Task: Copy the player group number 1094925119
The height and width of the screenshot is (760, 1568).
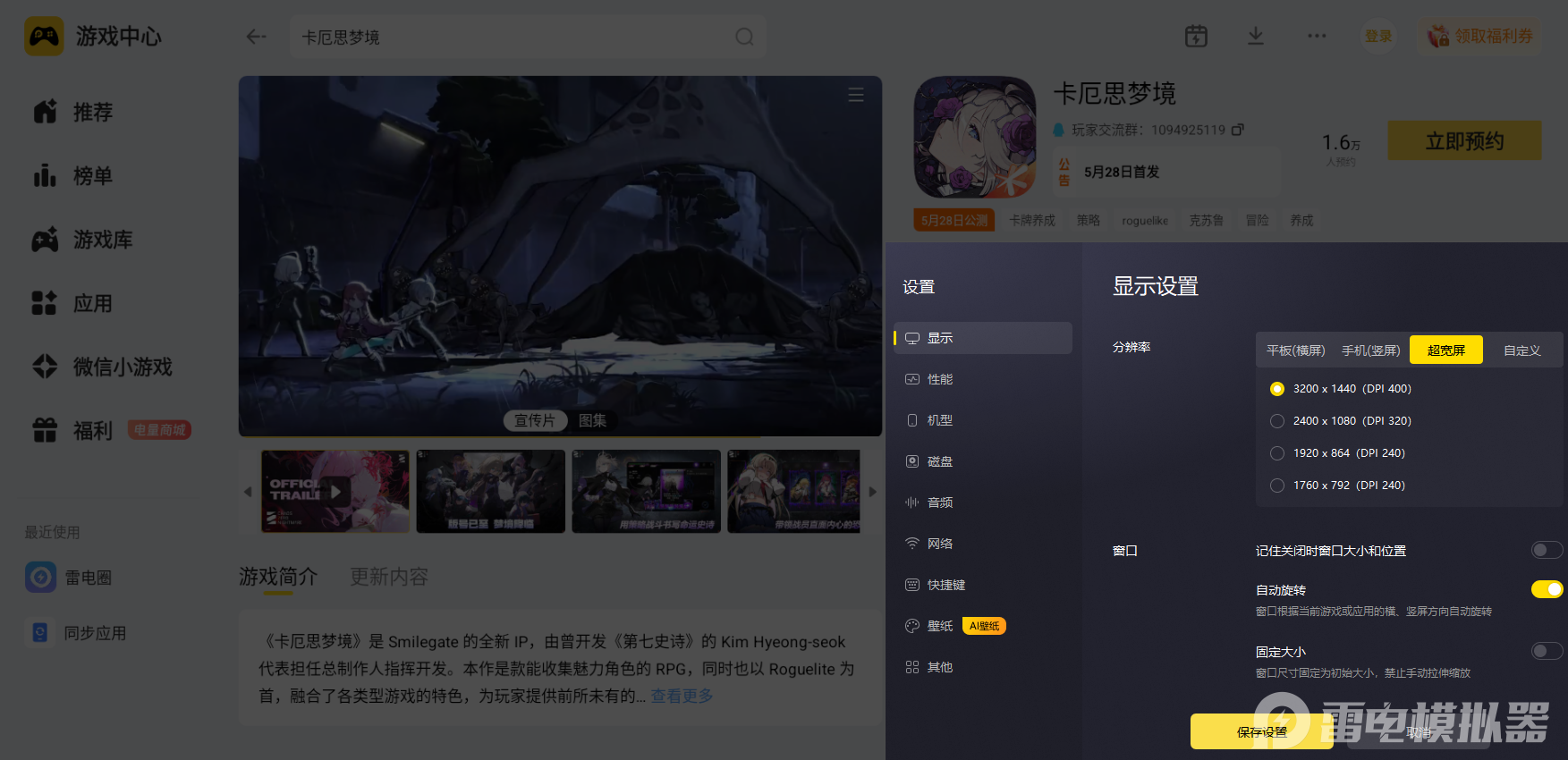Action: 1238,130
